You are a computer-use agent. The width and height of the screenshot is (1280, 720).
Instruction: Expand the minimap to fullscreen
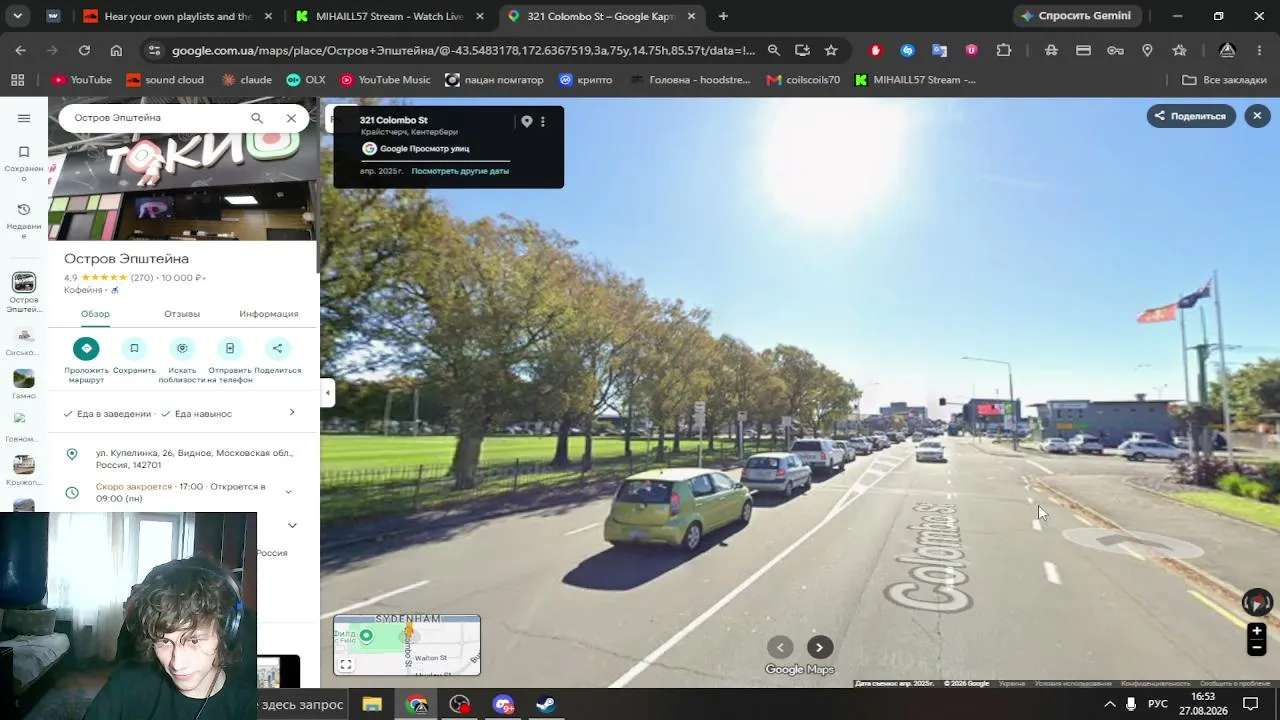346,664
